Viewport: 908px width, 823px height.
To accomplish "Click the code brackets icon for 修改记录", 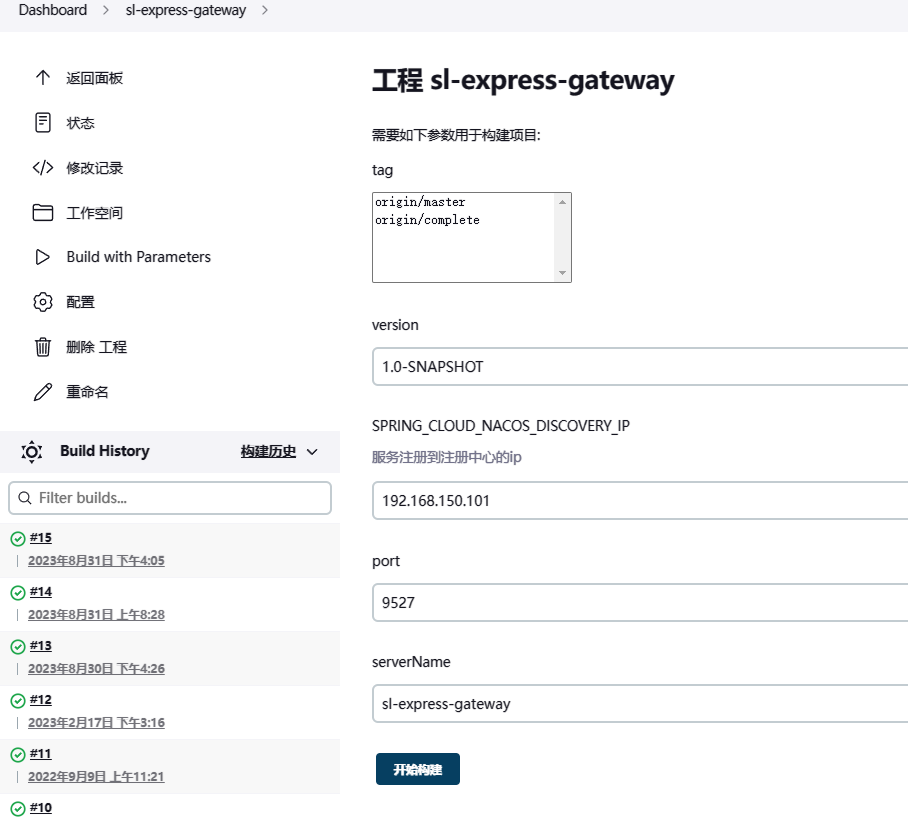I will 43,168.
